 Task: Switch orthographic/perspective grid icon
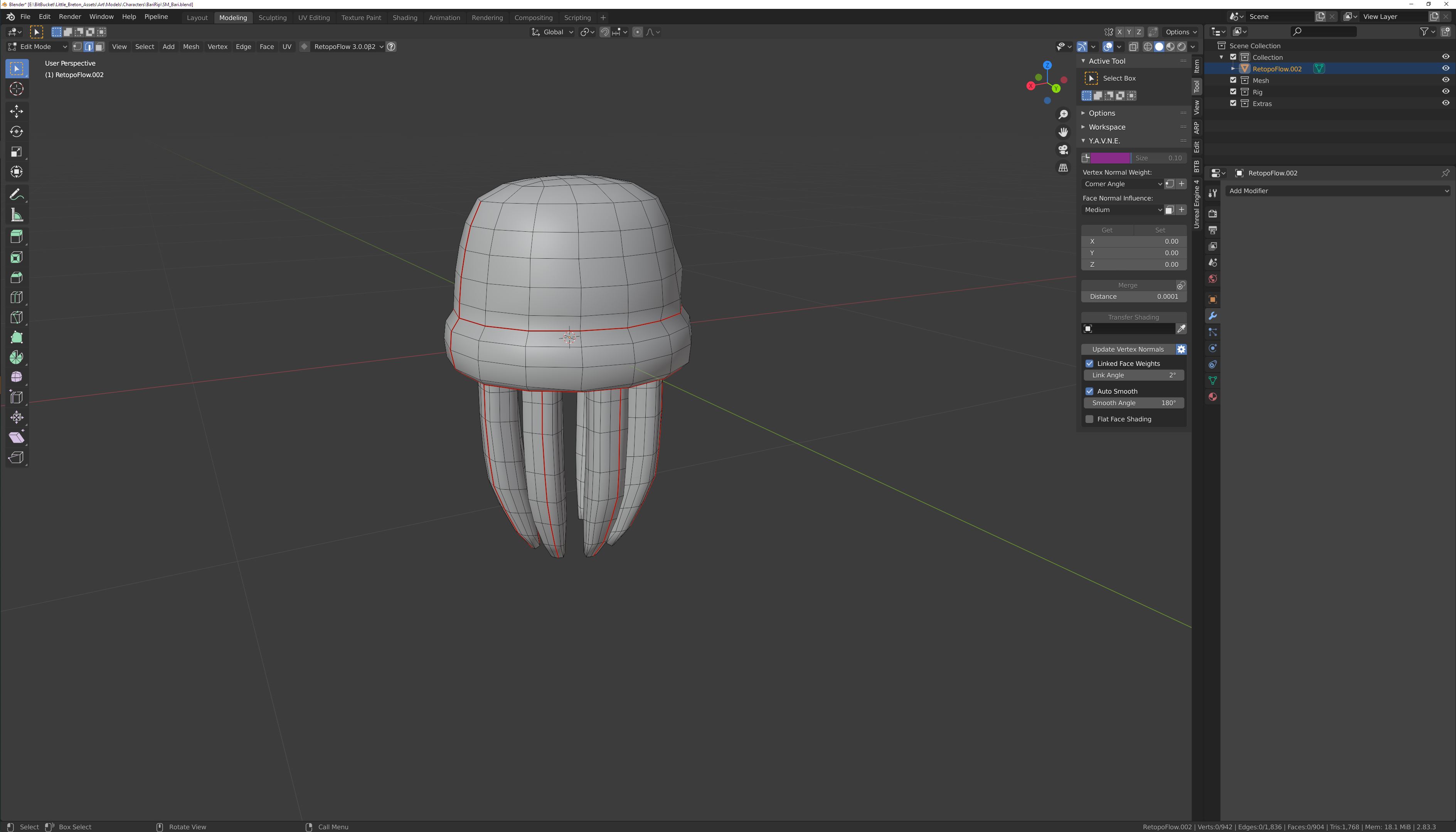pyautogui.click(x=1063, y=167)
